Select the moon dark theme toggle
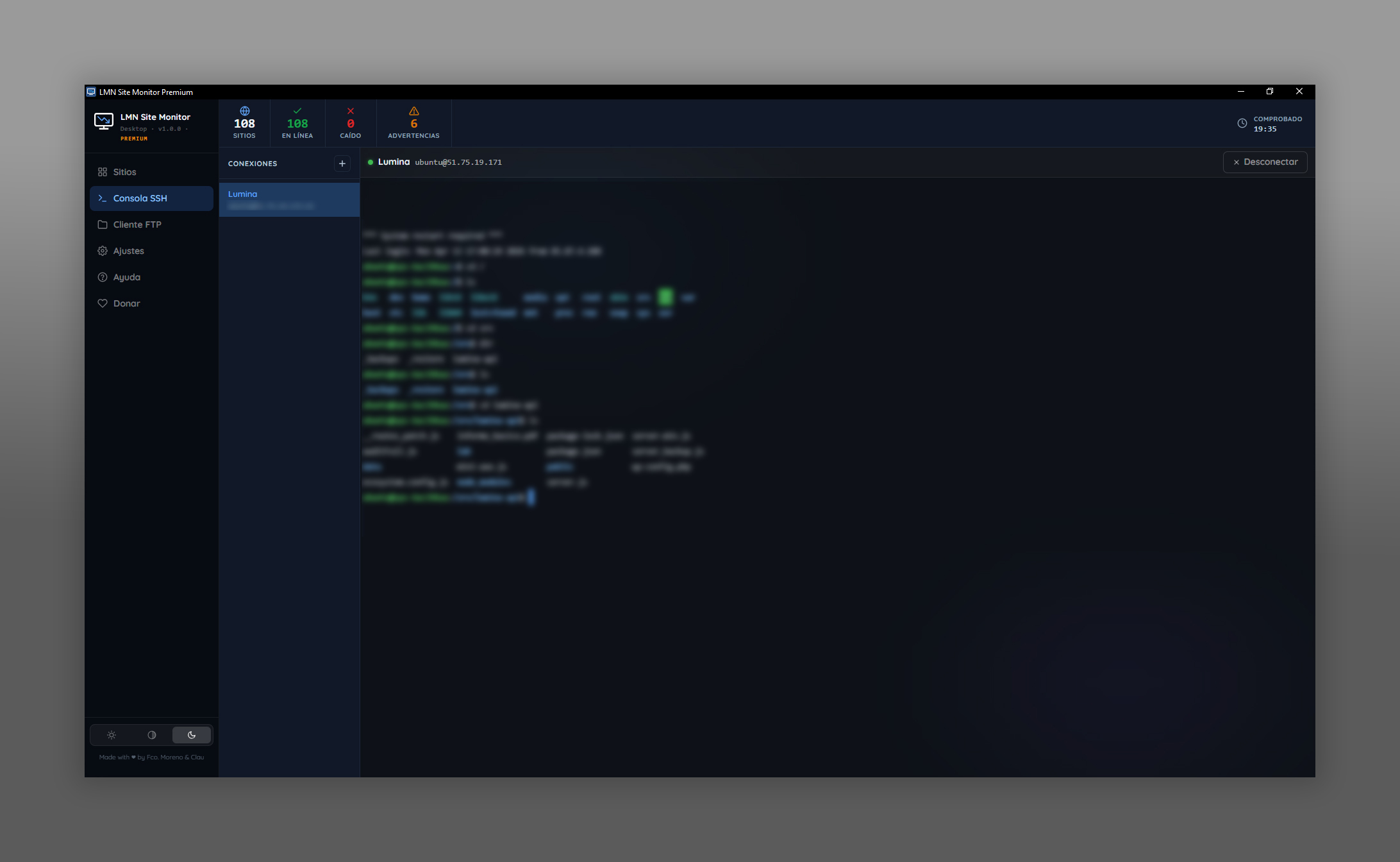This screenshot has width=1400, height=862. [x=192, y=735]
